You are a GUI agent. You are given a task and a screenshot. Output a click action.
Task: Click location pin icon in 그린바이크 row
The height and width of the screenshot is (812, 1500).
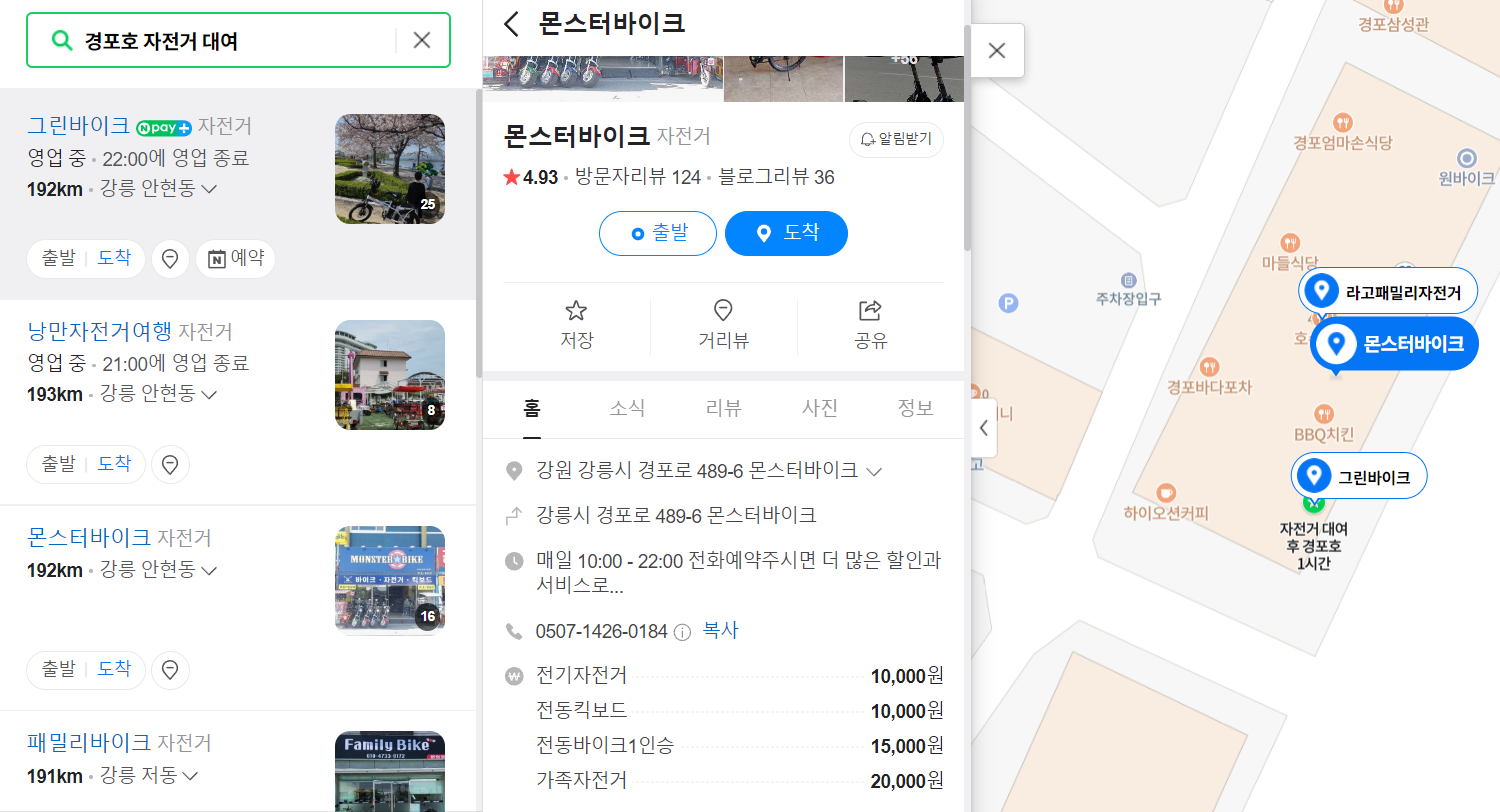[x=170, y=259]
